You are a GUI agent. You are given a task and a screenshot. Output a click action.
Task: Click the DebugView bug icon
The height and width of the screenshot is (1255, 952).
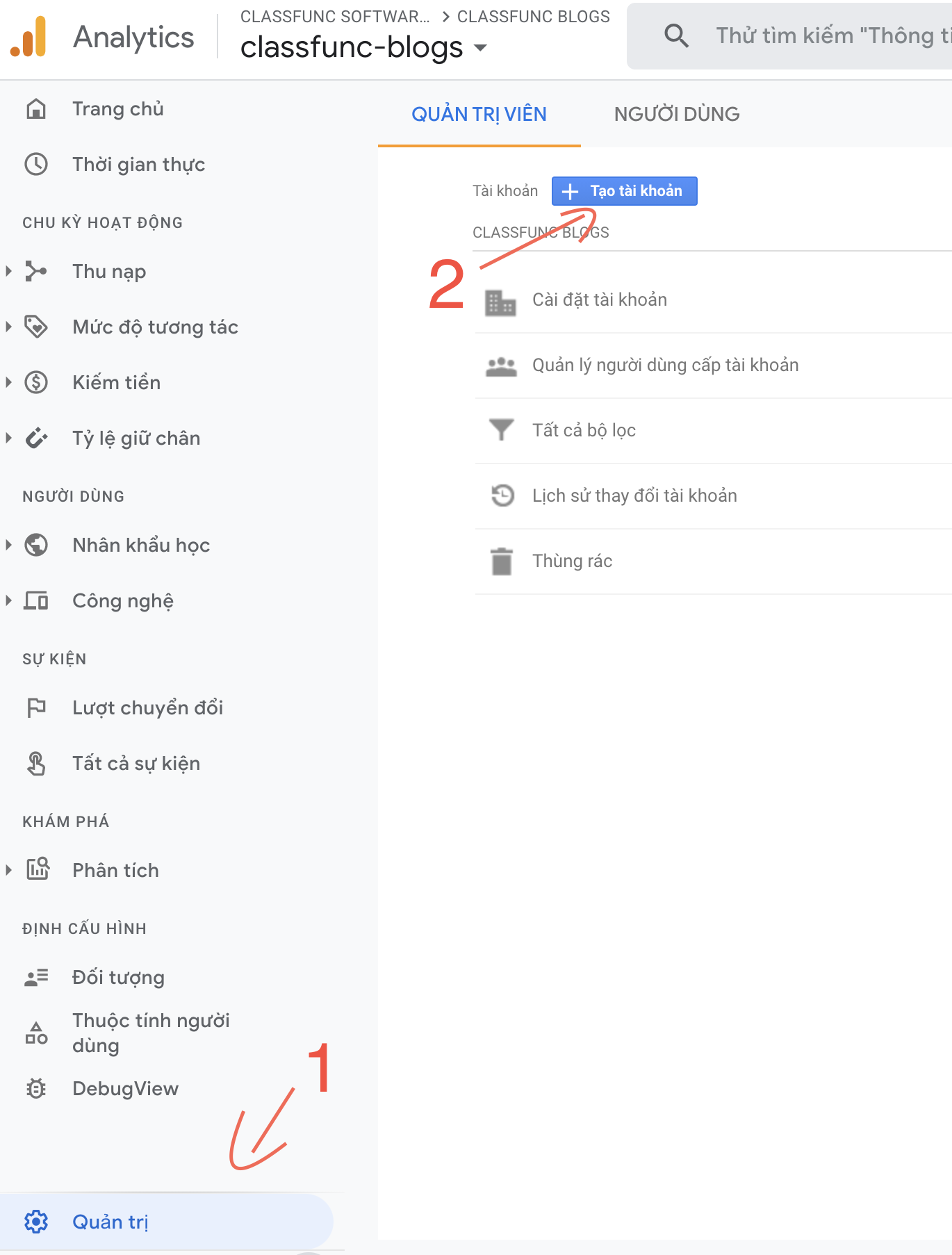coord(36,1088)
